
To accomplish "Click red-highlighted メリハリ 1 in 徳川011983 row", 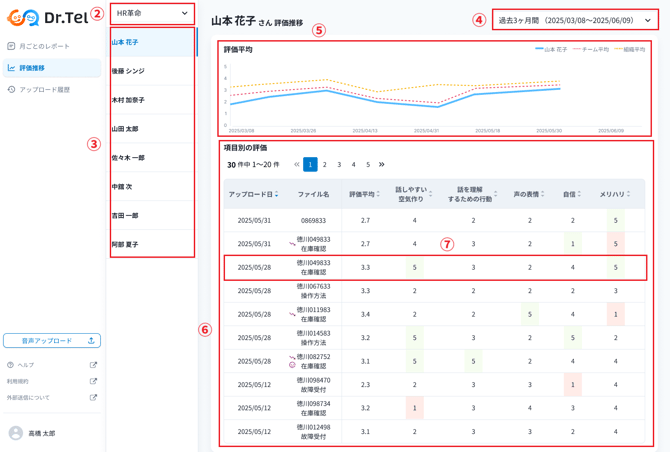I will [x=616, y=314].
